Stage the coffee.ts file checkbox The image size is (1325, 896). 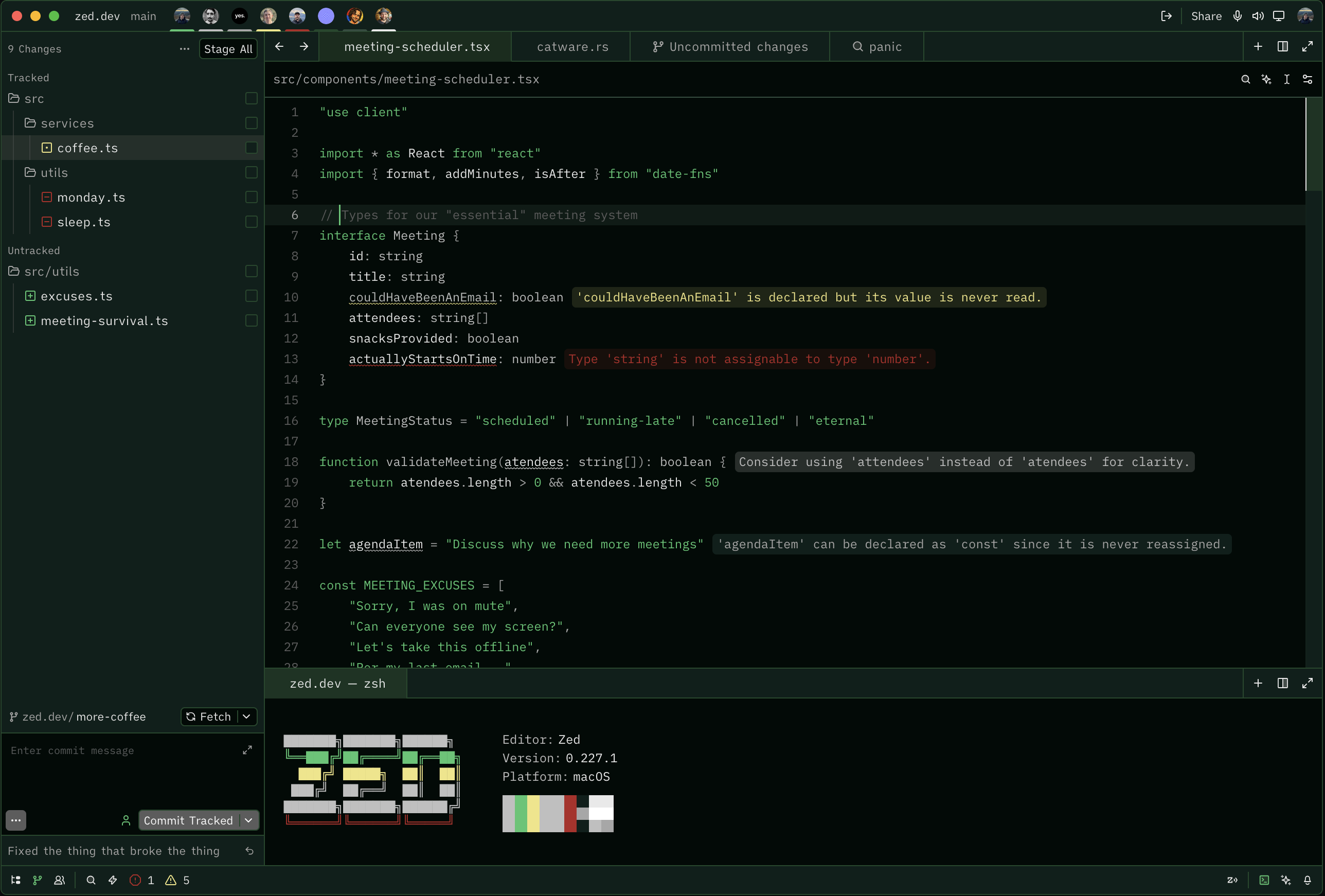(x=252, y=148)
